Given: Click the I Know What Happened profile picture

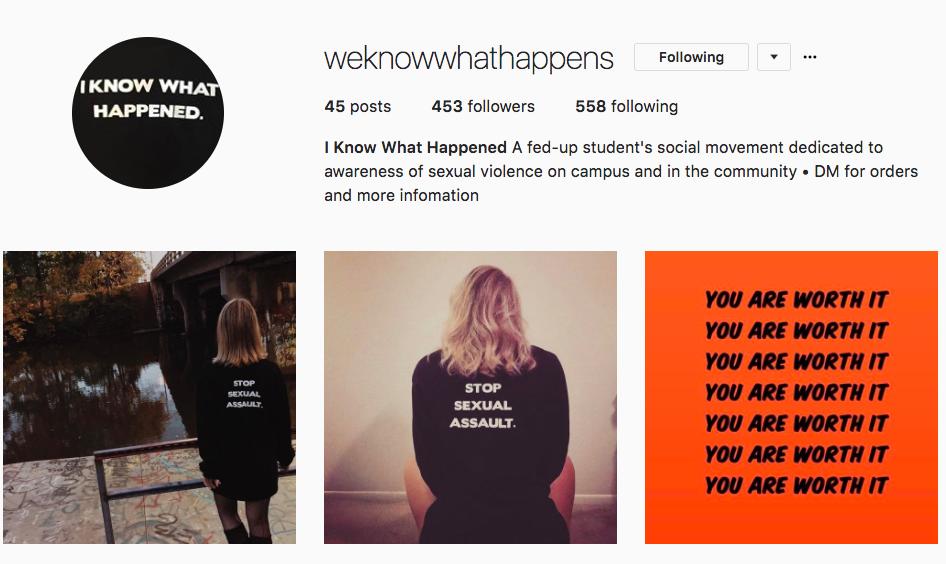Looking at the screenshot, I should [x=148, y=113].
